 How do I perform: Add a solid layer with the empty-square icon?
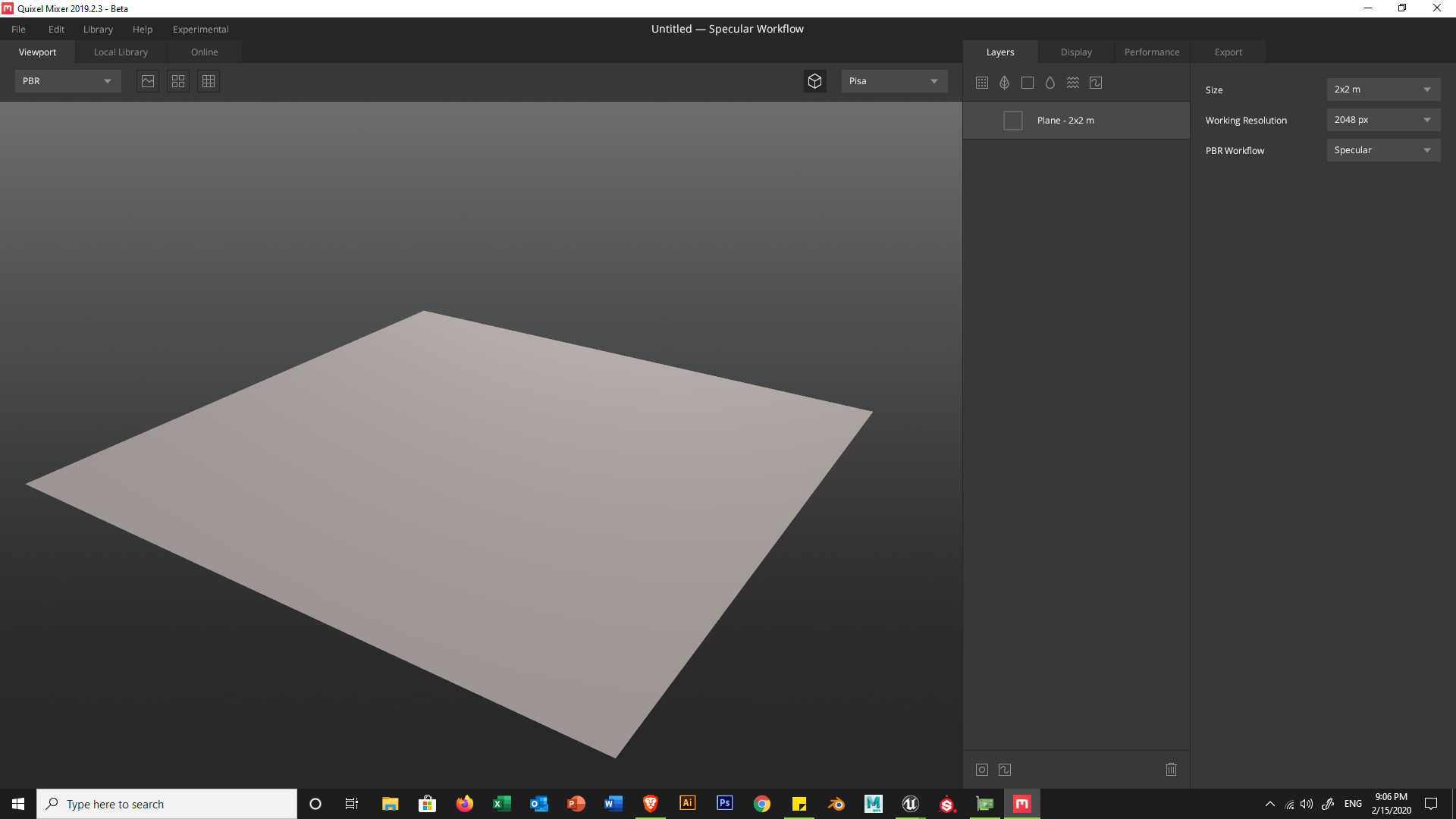1027,83
